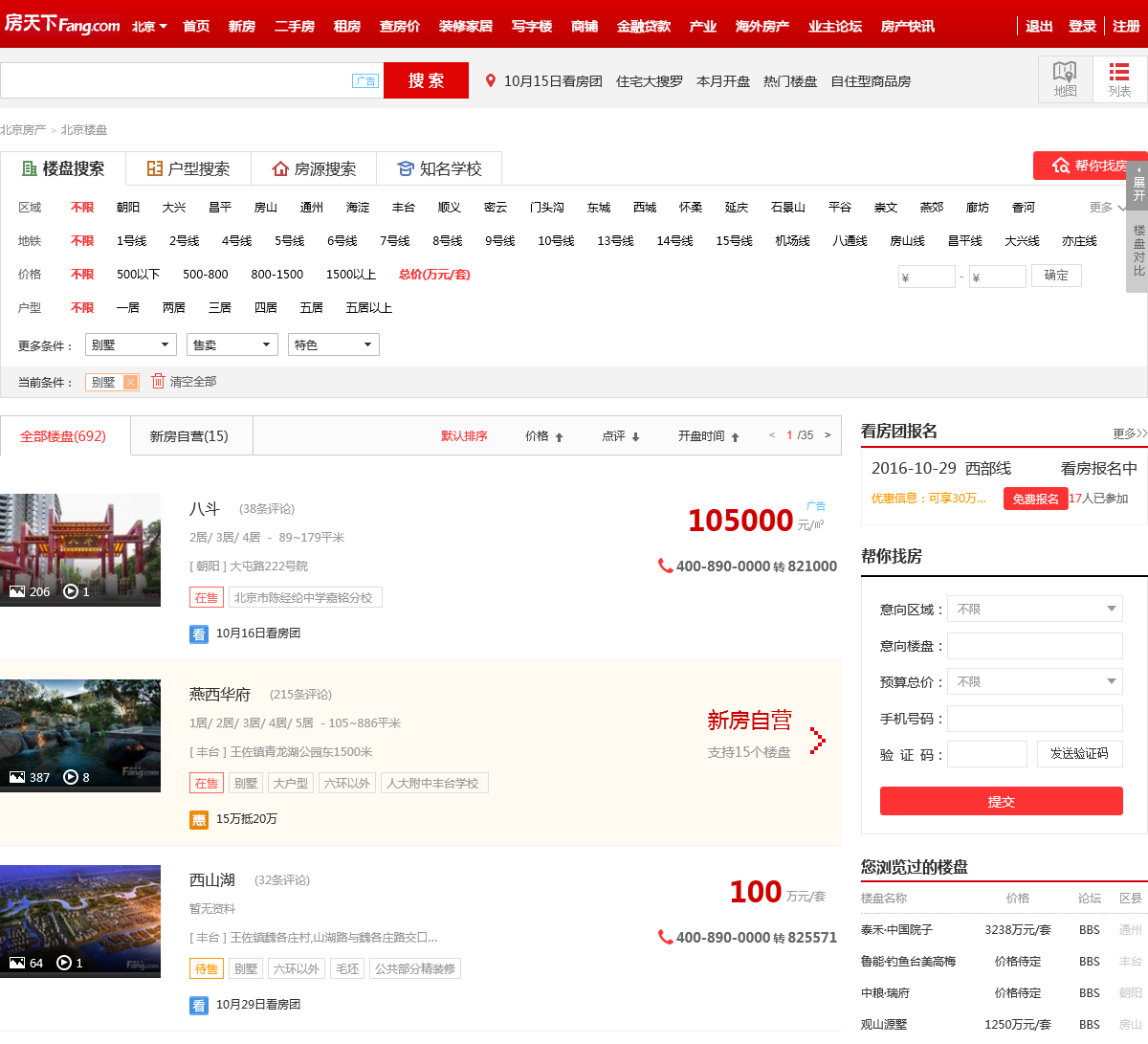Click 确定 to confirm price range
1148x1044 pixels.
[x=1057, y=276]
